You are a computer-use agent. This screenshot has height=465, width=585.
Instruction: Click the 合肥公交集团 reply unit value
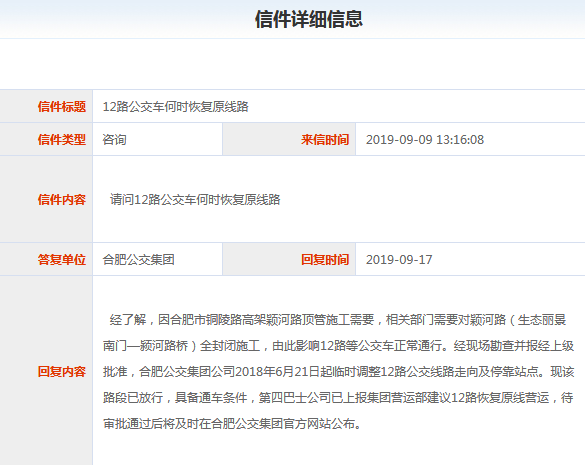[138, 259]
